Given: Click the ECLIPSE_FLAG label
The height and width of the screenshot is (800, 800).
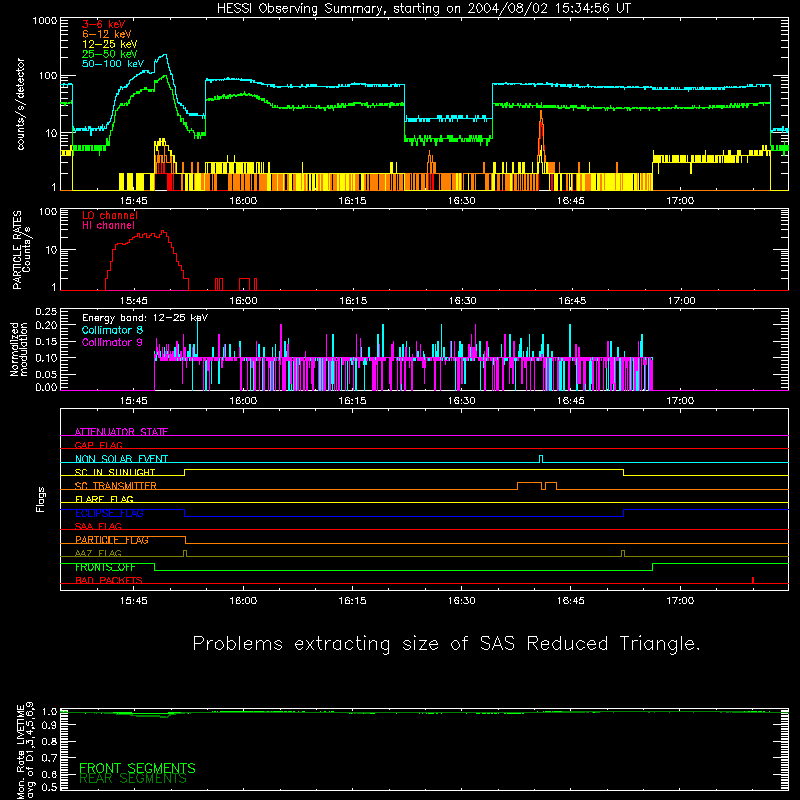Looking at the screenshot, I should (x=109, y=513).
